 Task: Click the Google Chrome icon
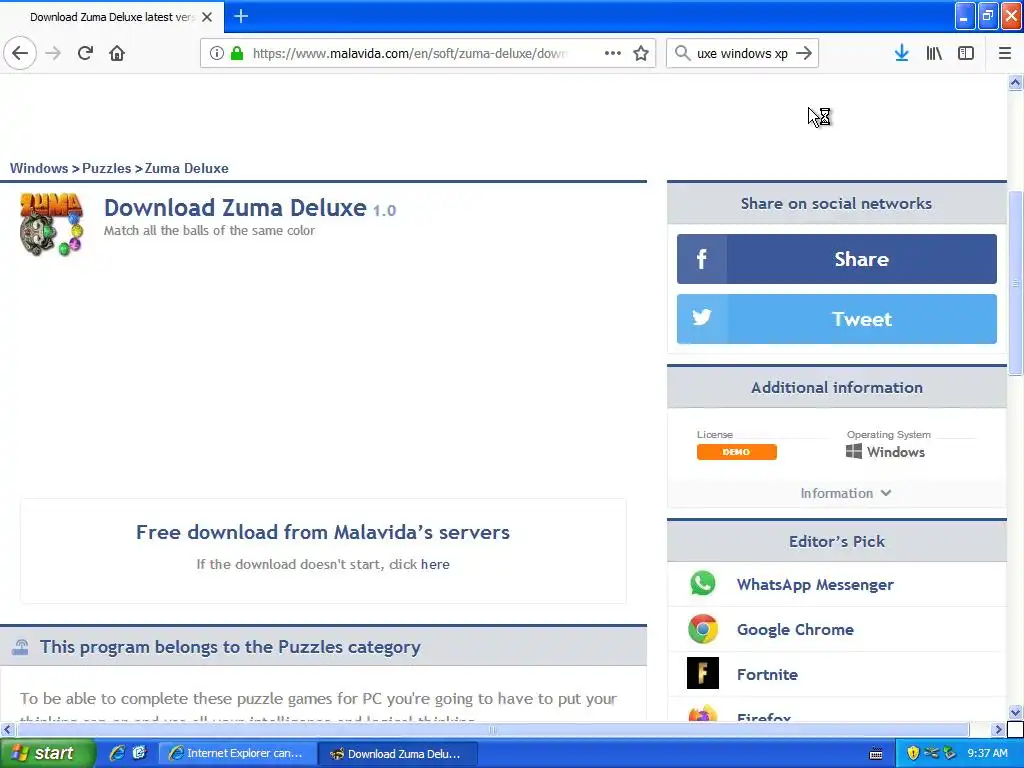pyautogui.click(x=703, y=629)
